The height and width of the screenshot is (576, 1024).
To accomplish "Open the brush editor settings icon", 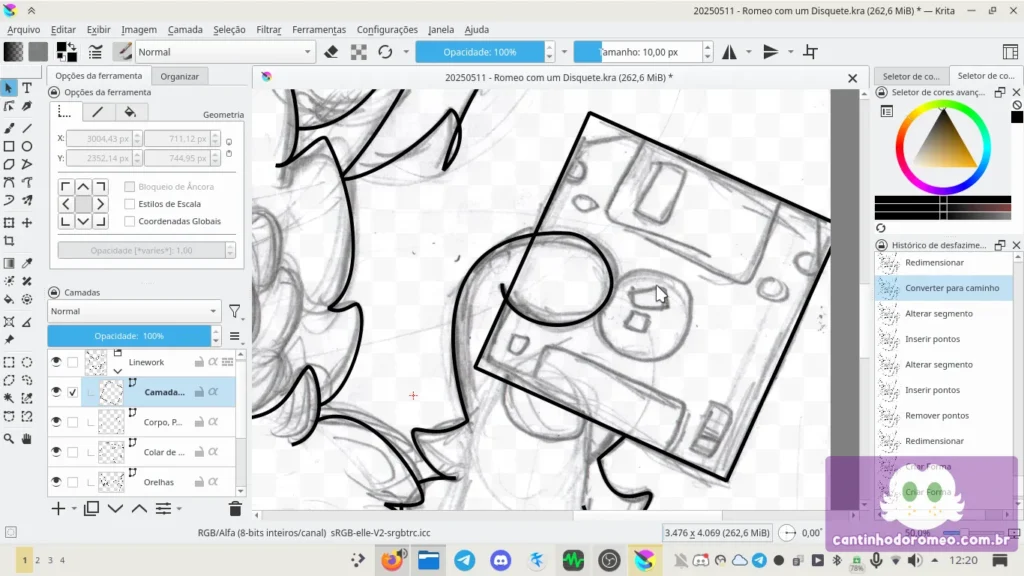I will point(95,52).
